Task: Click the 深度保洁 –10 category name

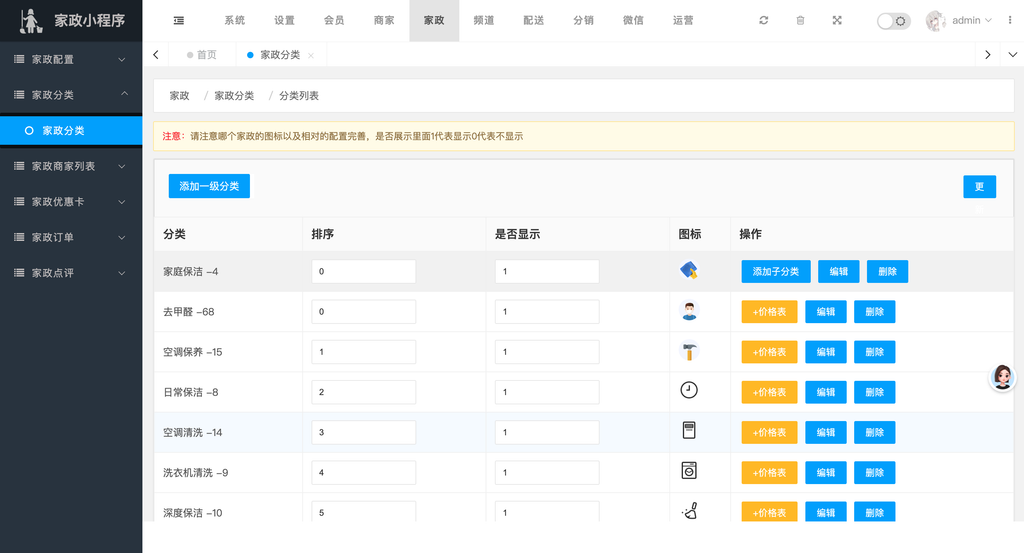Action: click(193, 513)
